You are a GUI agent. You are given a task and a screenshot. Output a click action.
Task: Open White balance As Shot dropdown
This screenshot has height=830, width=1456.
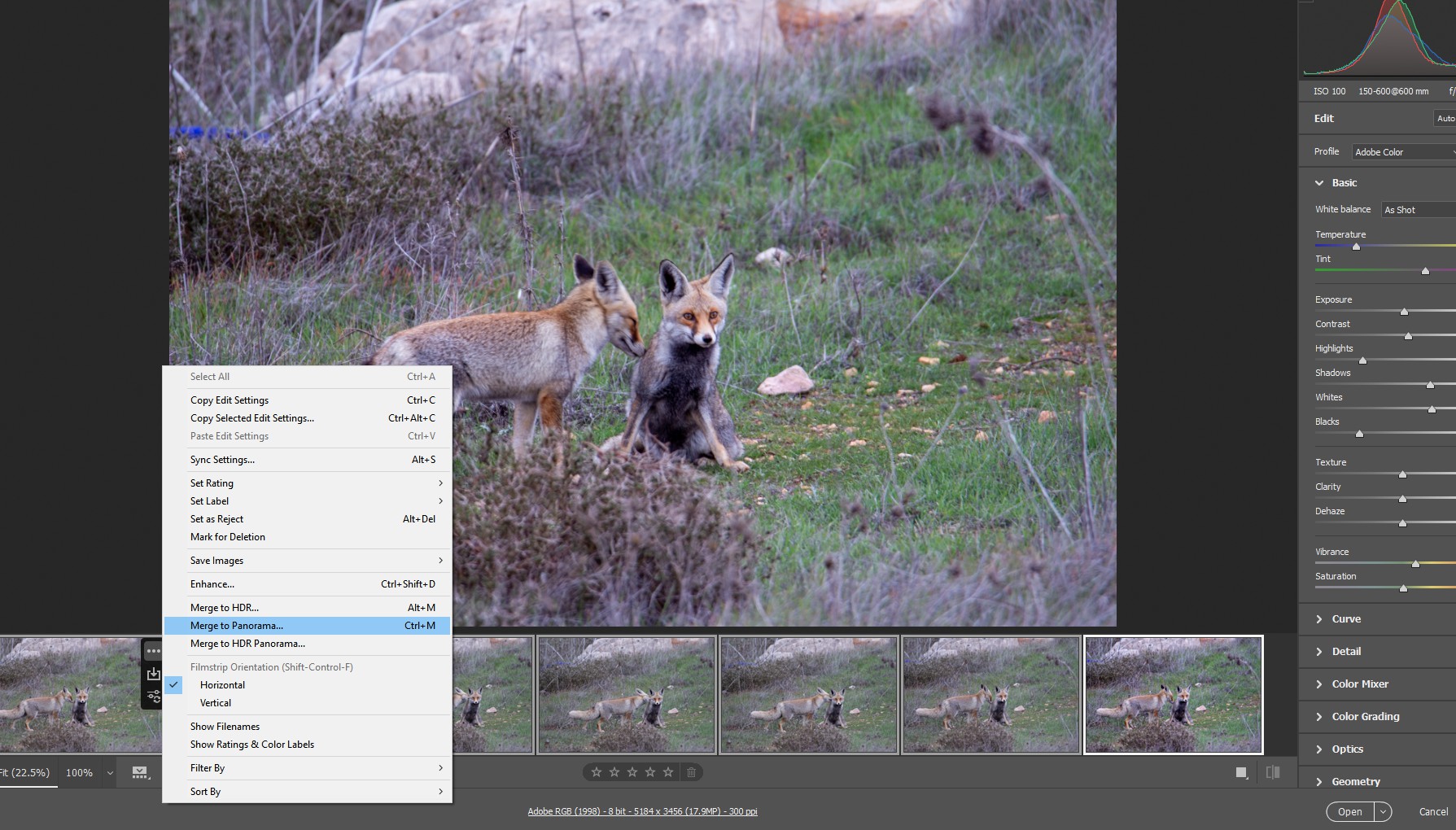(1419, 210)
